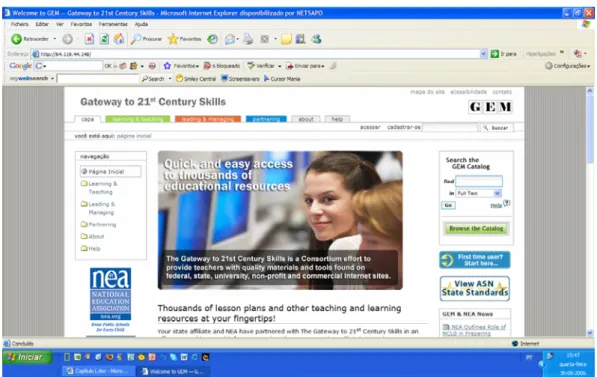Click the vertical page scrollbar
The image size is (597, 377).
coord(590,211)
